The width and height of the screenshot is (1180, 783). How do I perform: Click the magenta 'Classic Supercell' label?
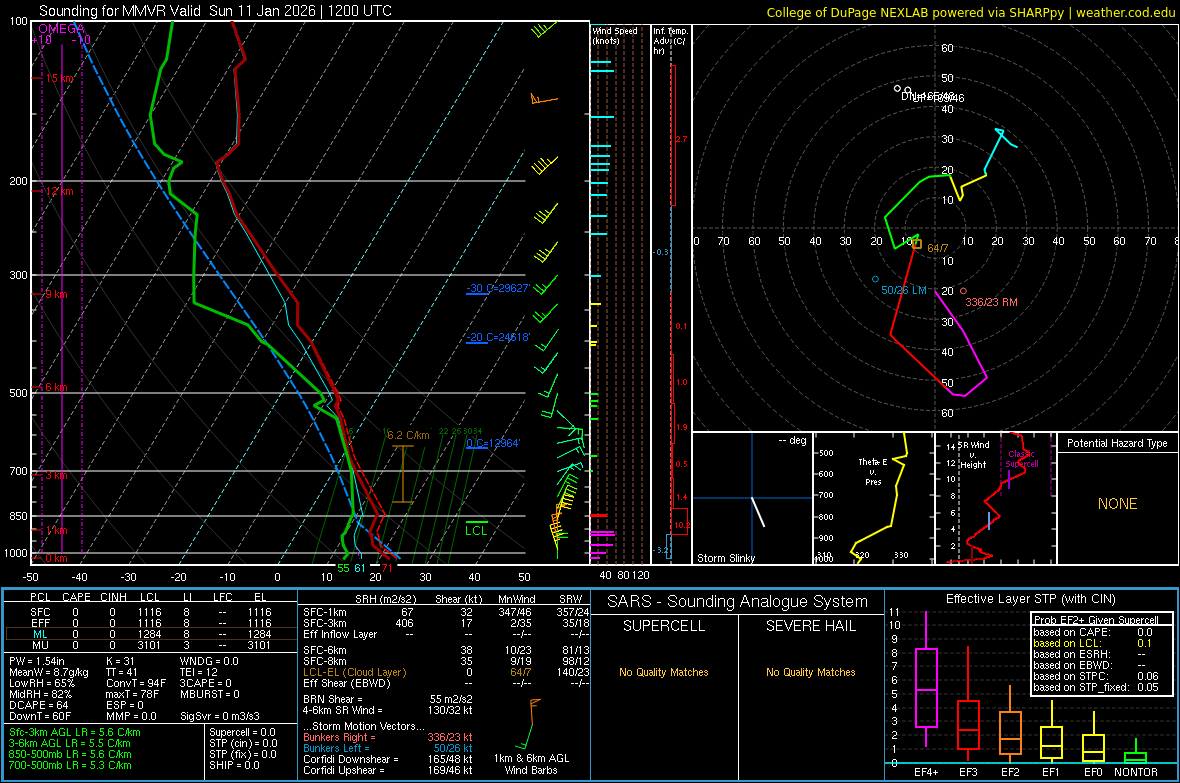[1022, 459]
